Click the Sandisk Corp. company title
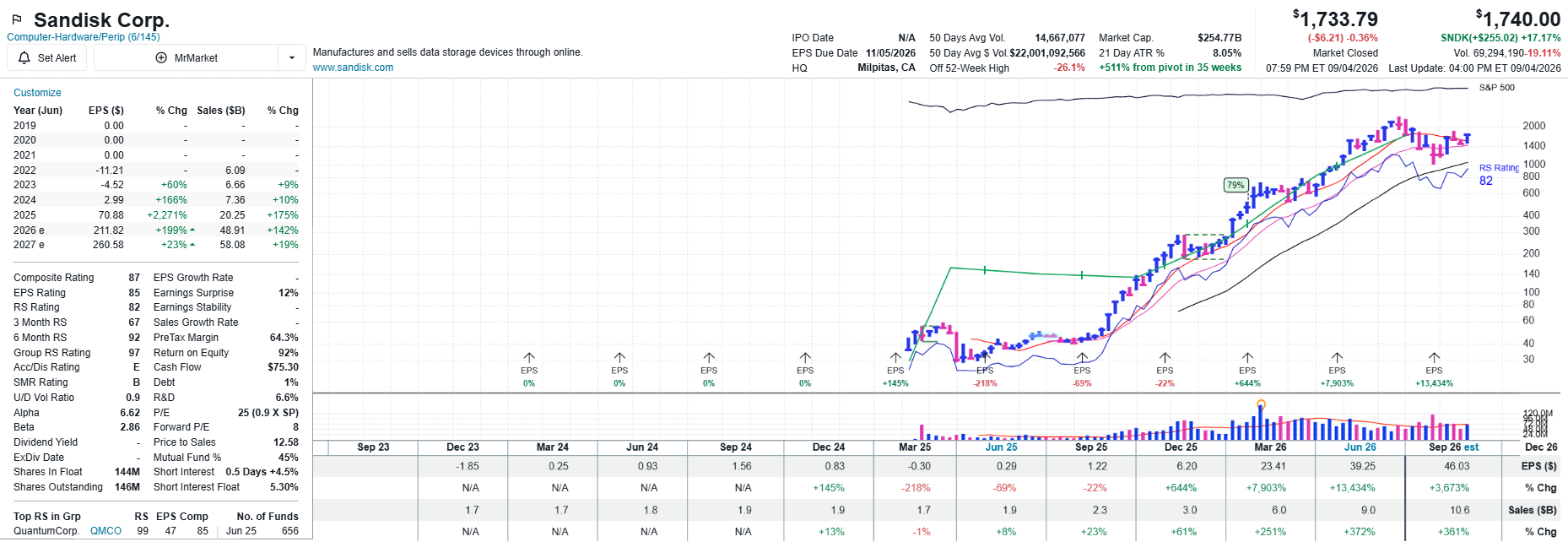The height and width of the screenshot is (542, 1568). 101,20
